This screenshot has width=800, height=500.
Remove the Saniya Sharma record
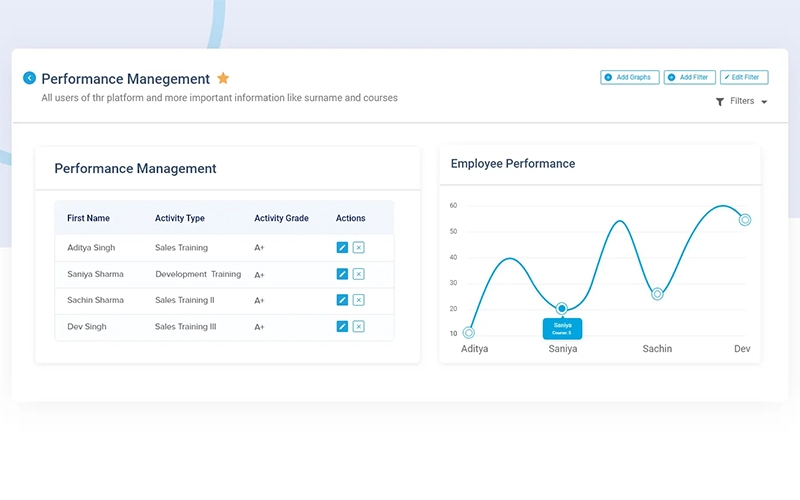coord(359,274)
